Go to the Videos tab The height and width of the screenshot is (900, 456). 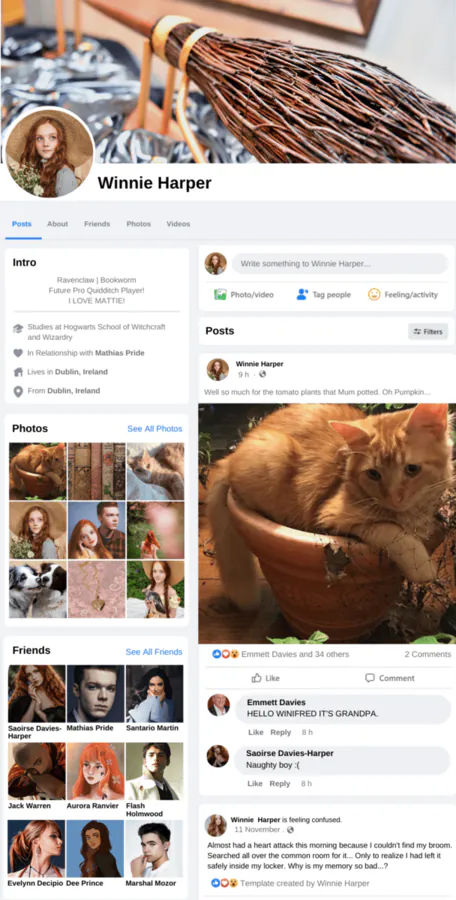178,224
